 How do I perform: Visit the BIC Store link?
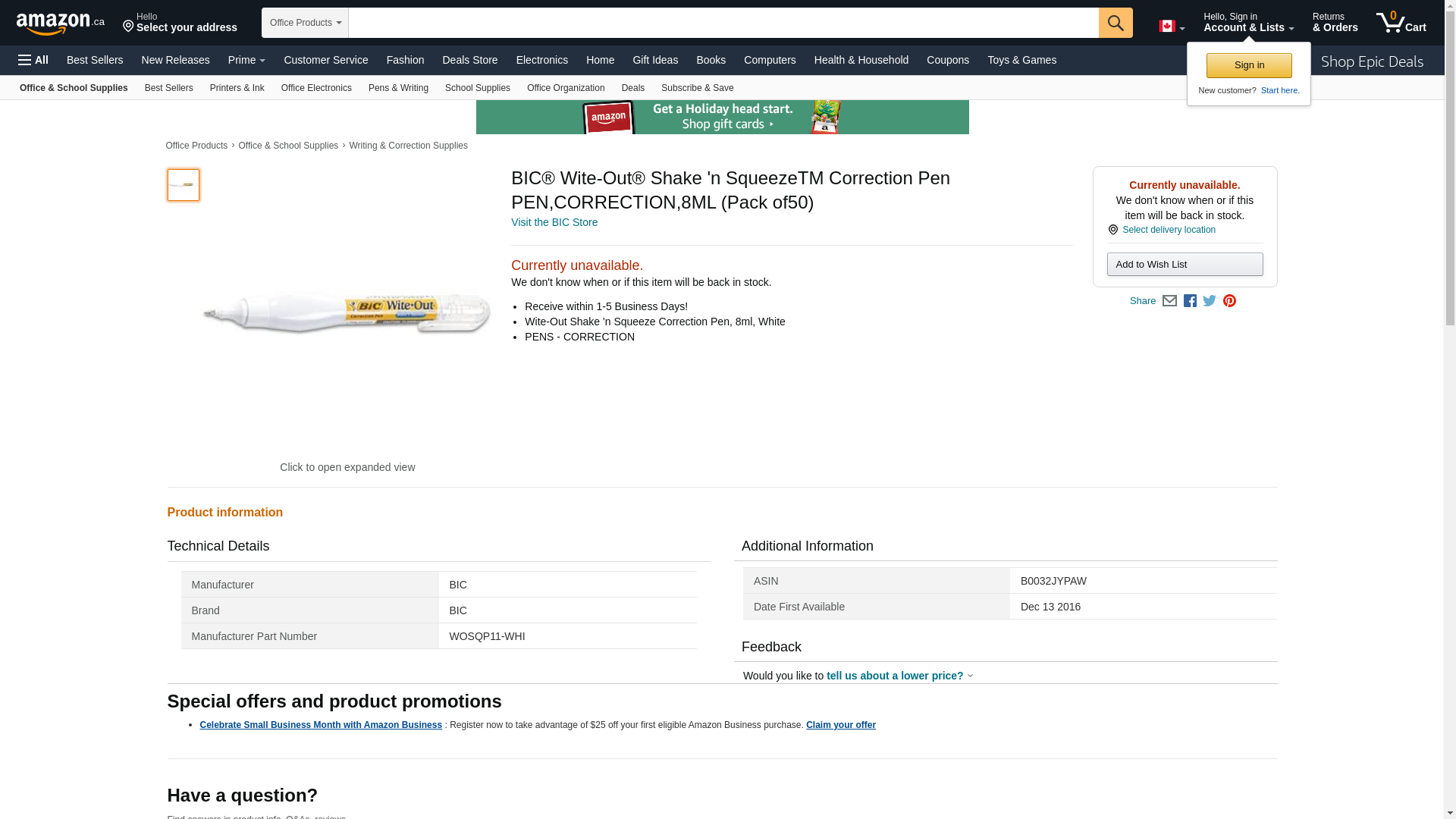[x=554, y=222]
